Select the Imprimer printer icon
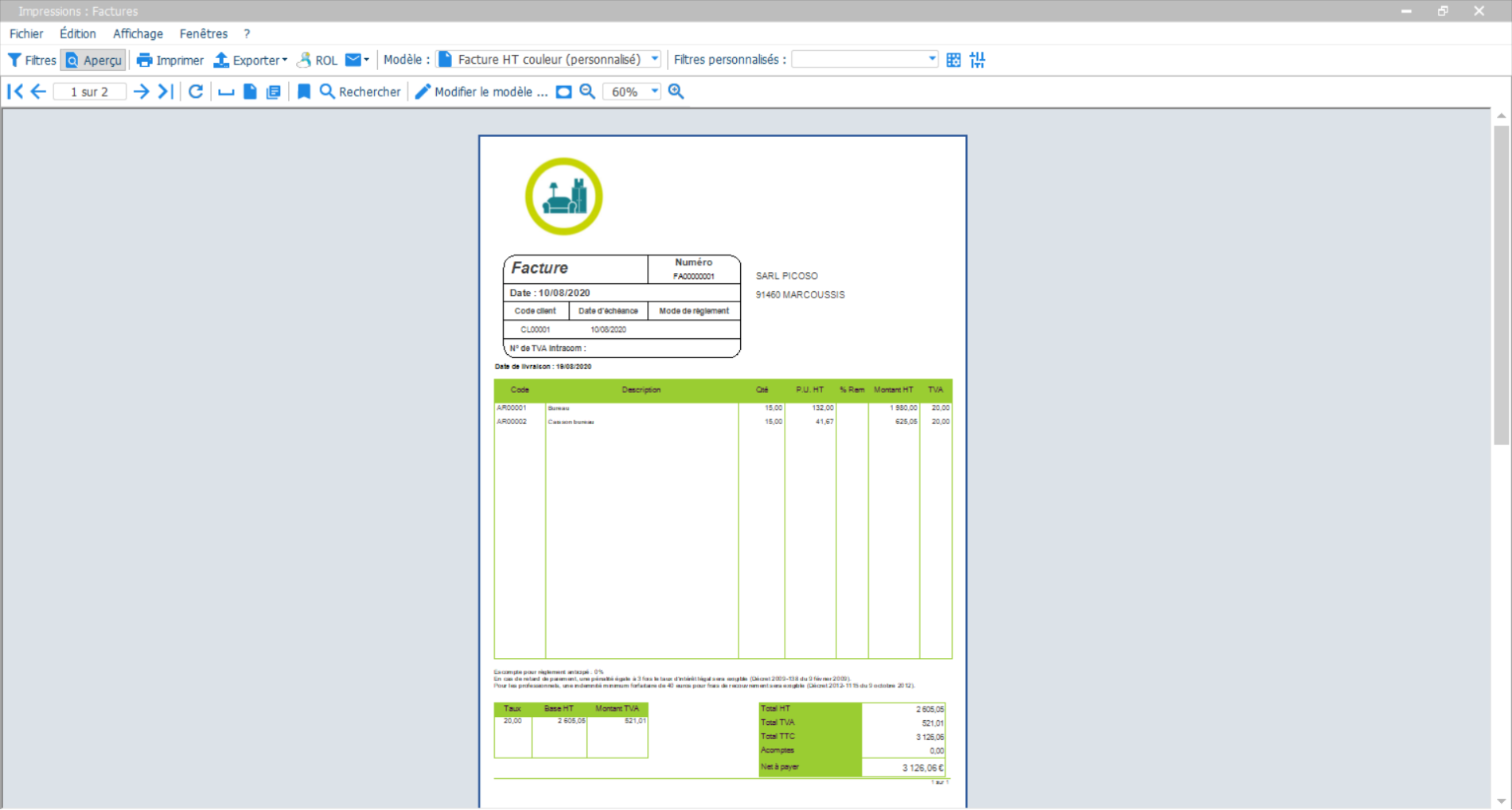 [144, 60]
